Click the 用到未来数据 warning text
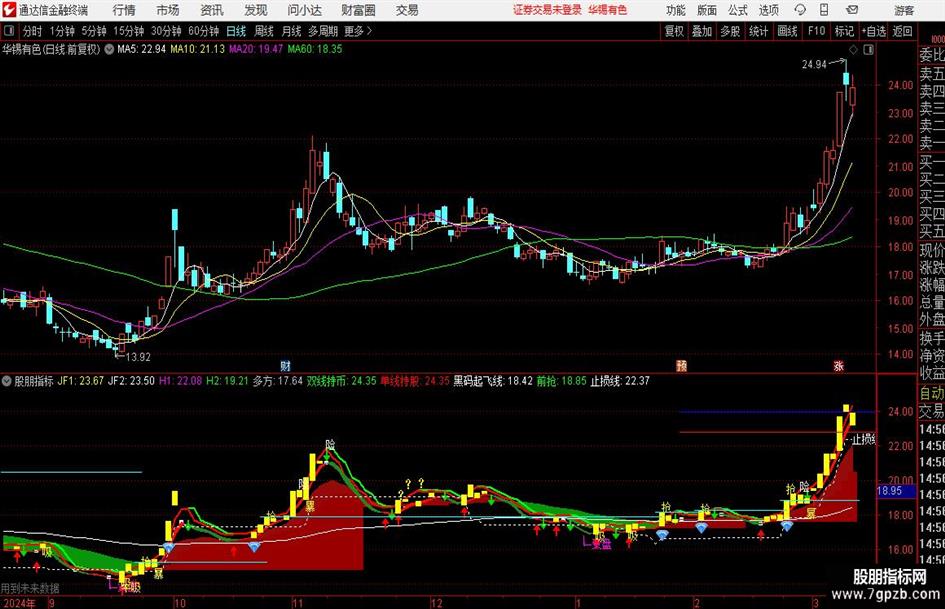 [x=30, y=588]
